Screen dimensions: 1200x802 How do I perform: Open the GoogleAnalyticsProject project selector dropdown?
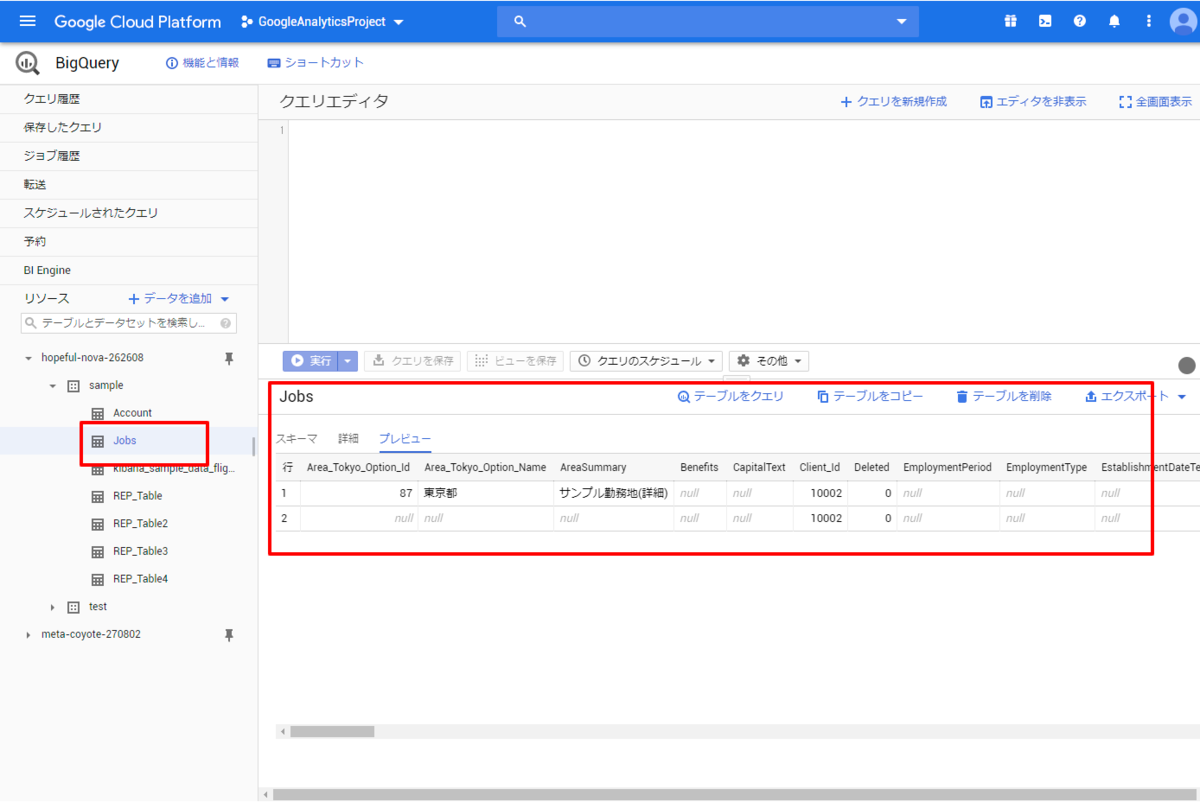click(322, 21)
